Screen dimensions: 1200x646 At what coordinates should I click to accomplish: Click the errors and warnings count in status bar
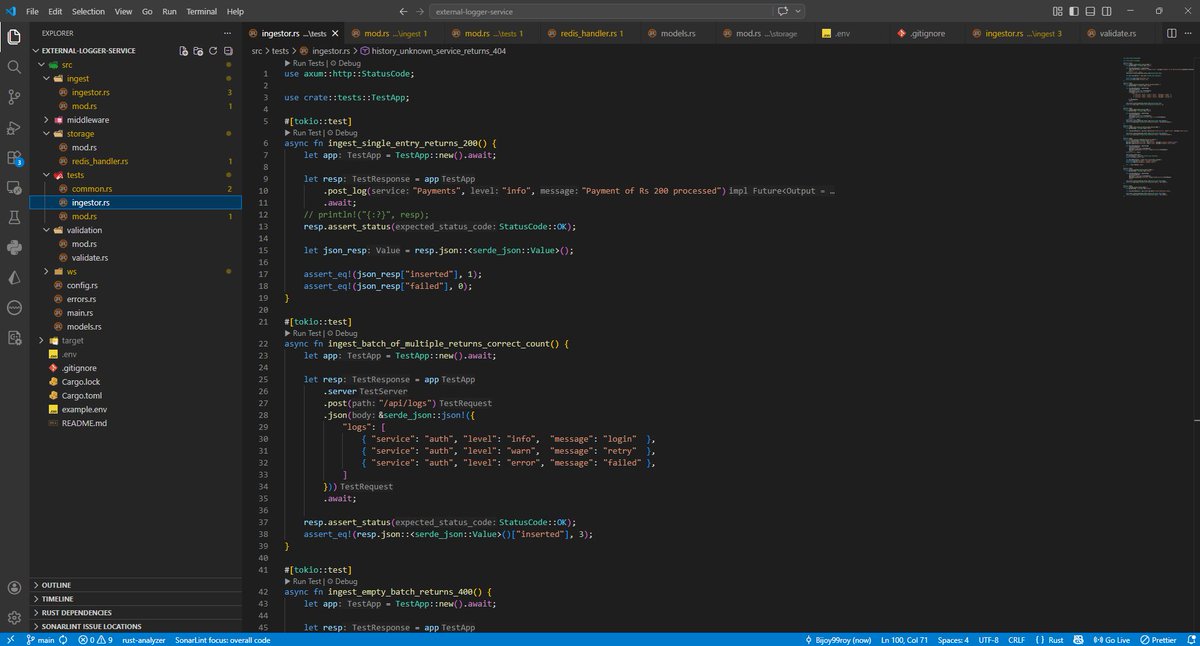(x=97, y=639)
